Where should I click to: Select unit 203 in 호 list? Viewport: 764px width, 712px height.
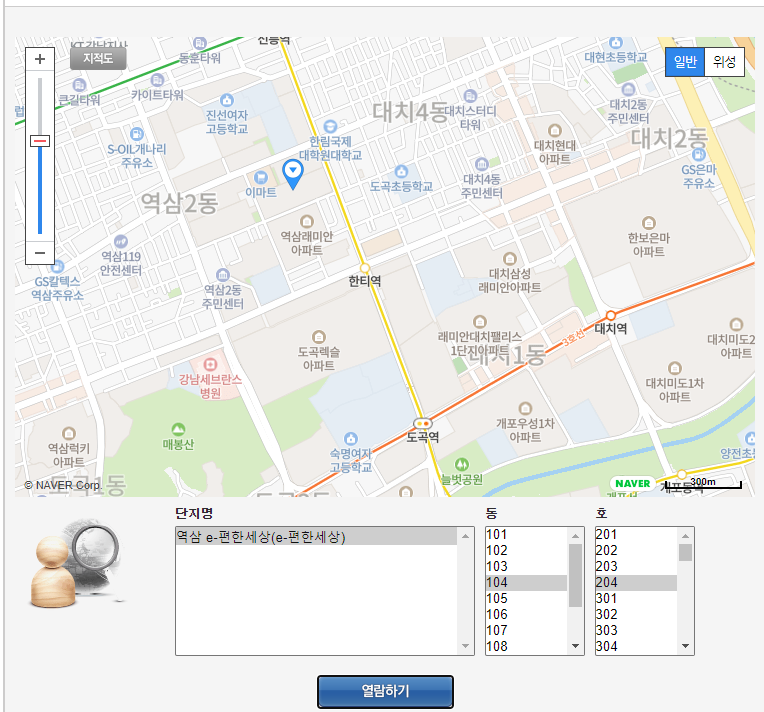(x=636, y=567)
